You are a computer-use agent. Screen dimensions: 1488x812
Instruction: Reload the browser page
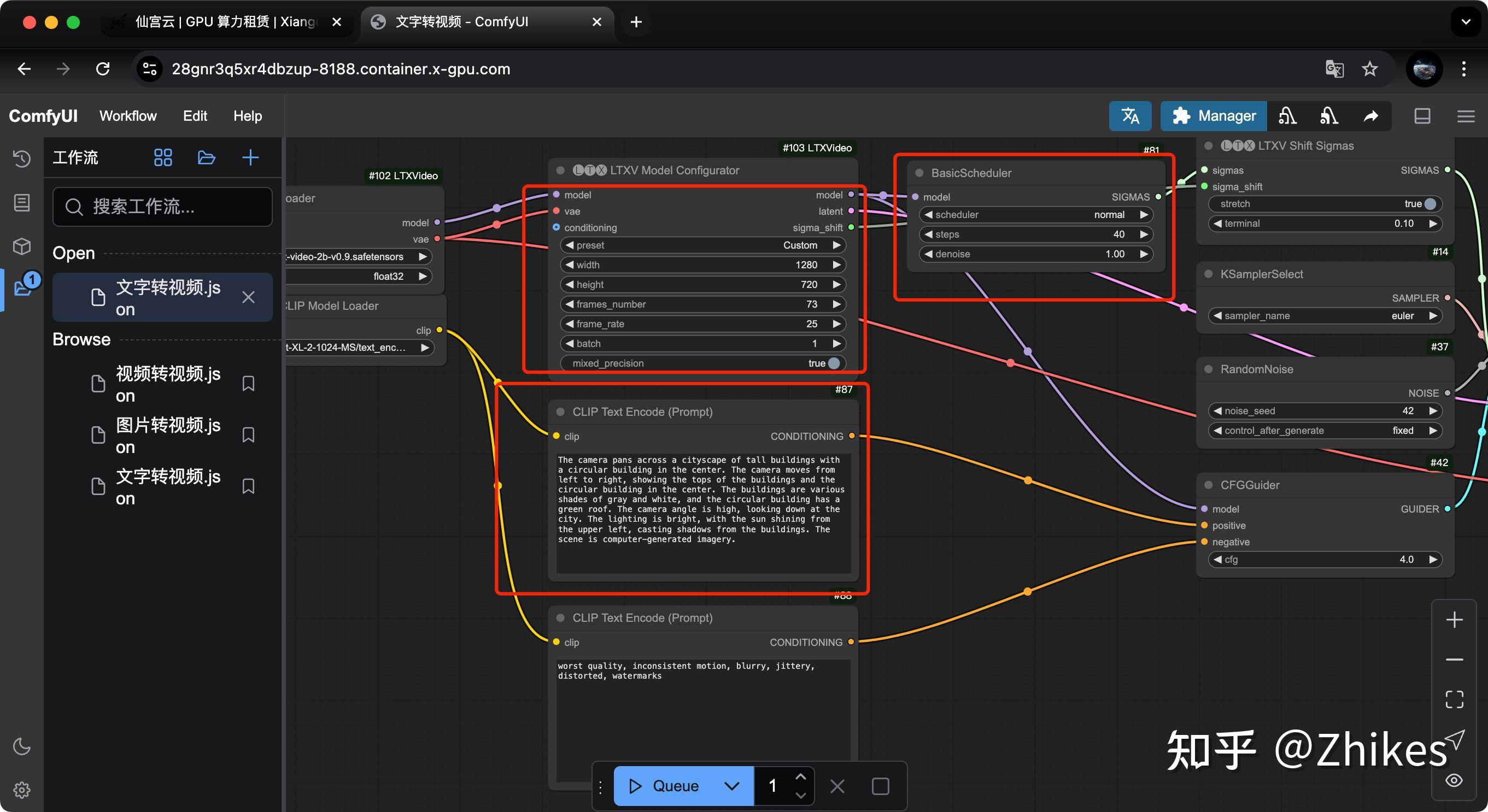(103, 69)
